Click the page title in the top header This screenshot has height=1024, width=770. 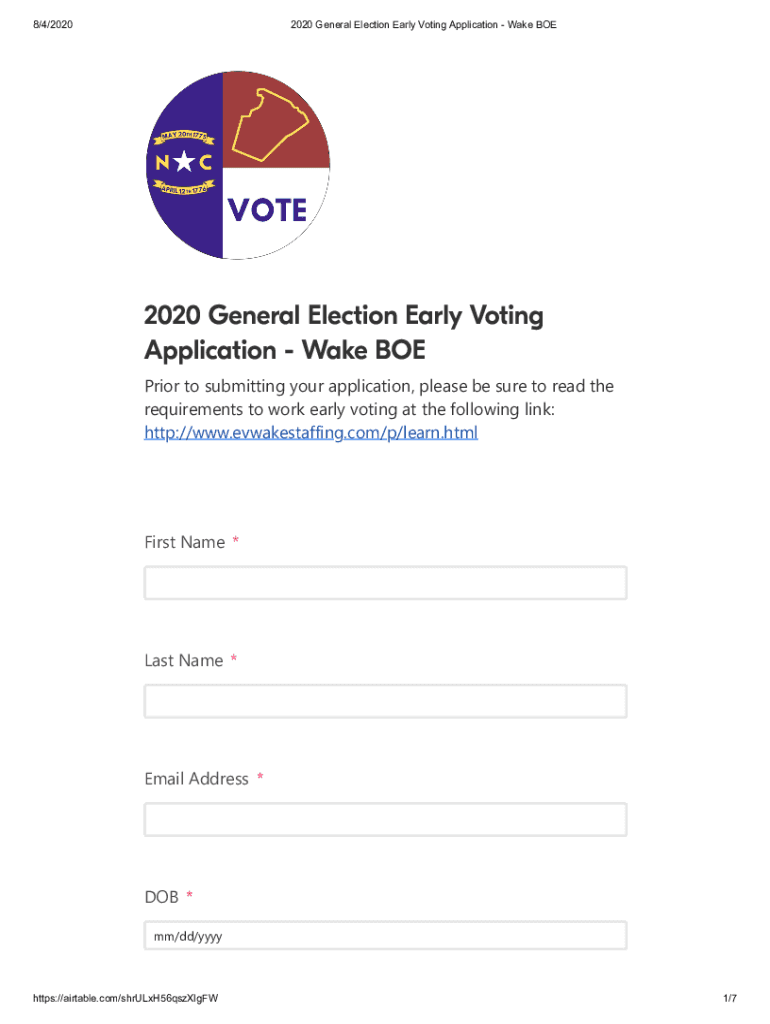[x=422, y=24]
